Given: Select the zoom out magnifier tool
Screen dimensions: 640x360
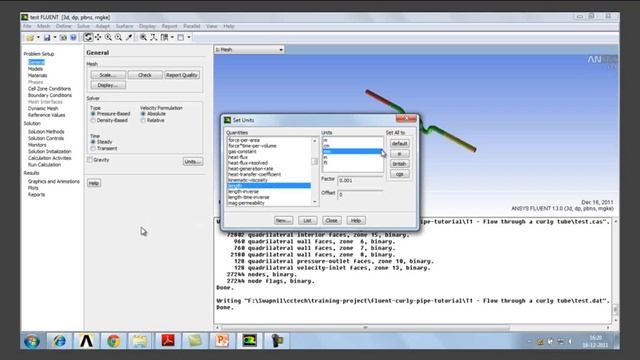Looking at the screenshot, I should pos(118,38).
